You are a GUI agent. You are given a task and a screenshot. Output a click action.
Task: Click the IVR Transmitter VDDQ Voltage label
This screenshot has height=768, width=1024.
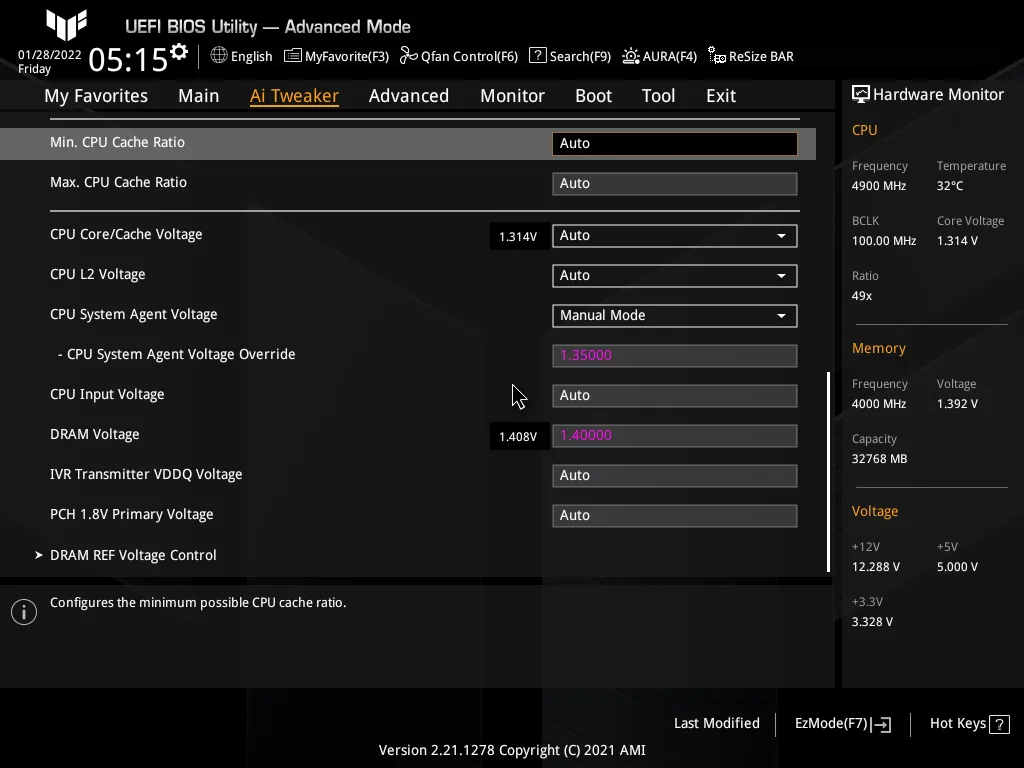(x=146, y=474)
